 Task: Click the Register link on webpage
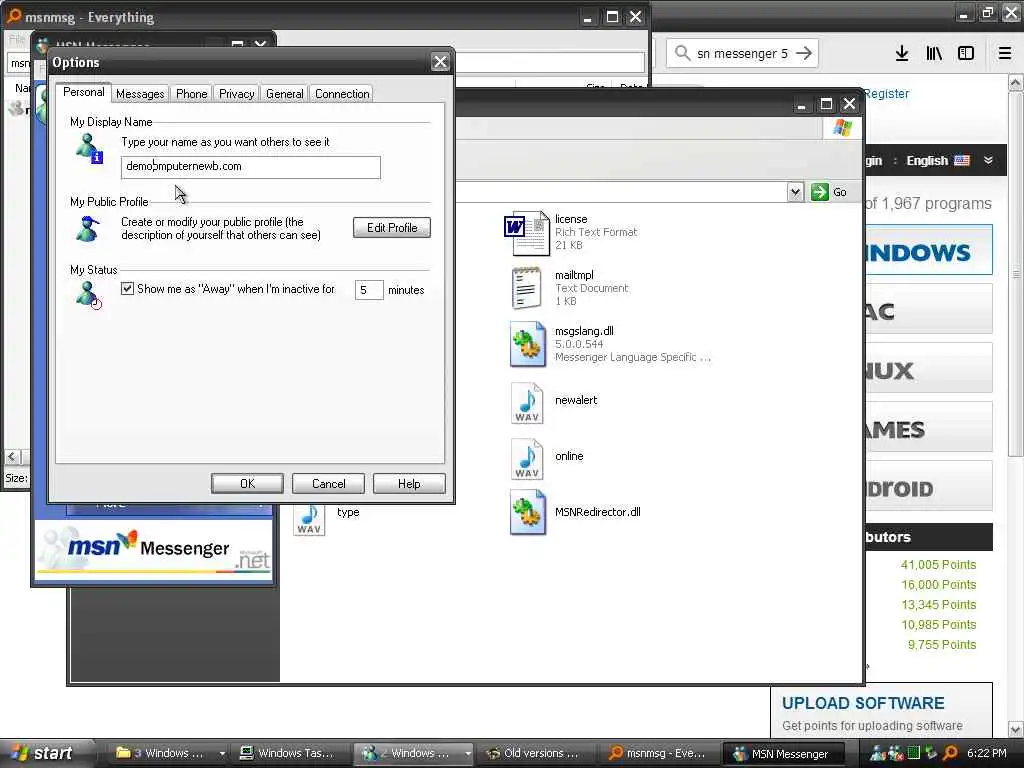(x=886, y=93)
